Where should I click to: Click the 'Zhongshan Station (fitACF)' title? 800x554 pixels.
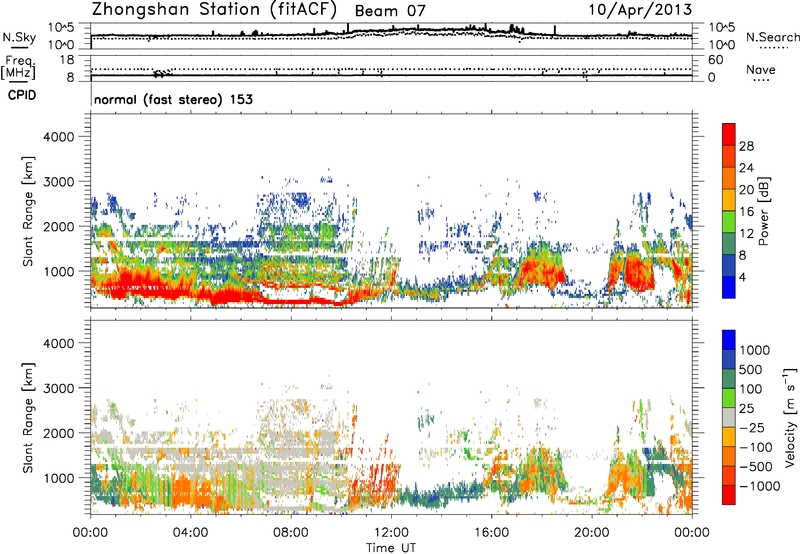pos(214,10)
